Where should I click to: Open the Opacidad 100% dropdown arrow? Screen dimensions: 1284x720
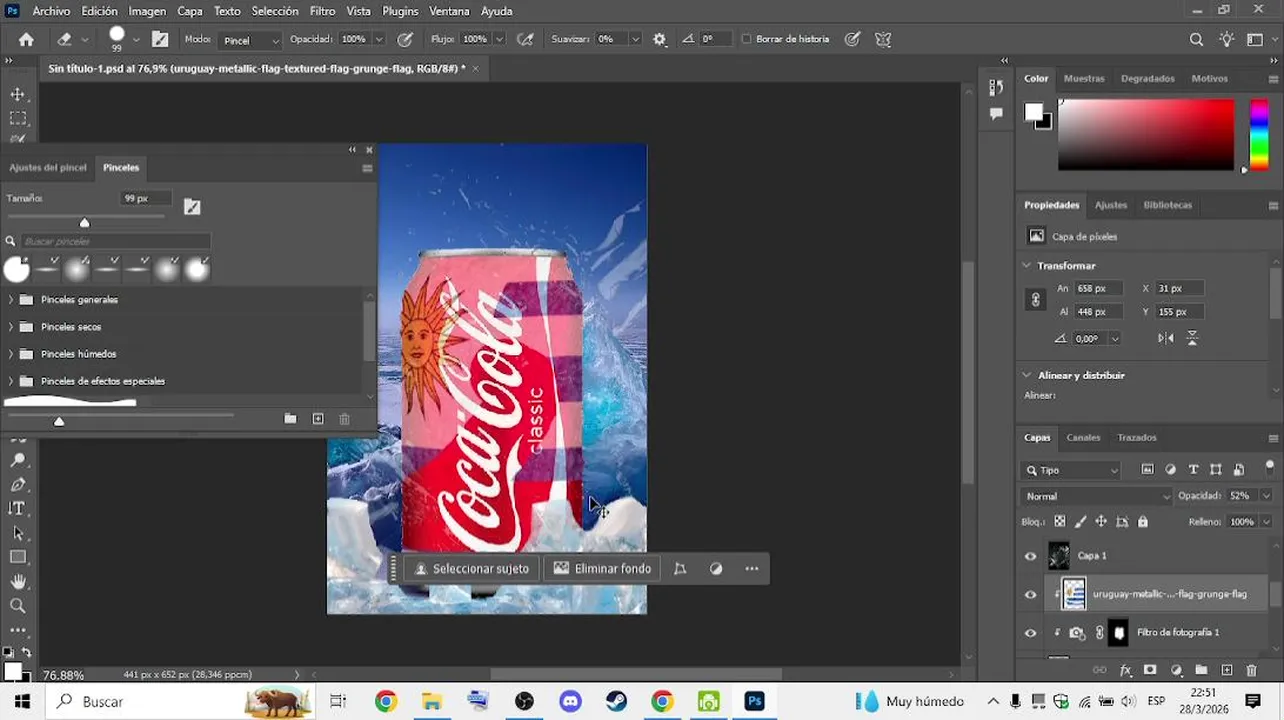(x=378, y=39)
